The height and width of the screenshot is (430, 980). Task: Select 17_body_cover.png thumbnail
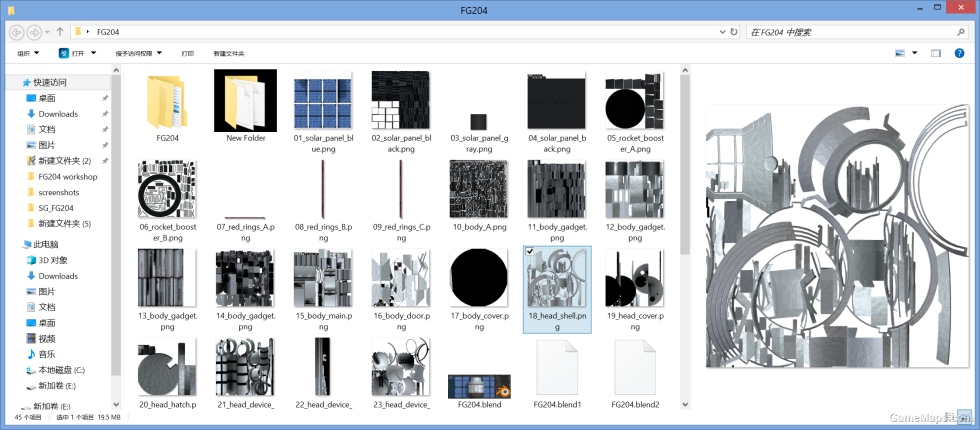click(x=479, y=278)
